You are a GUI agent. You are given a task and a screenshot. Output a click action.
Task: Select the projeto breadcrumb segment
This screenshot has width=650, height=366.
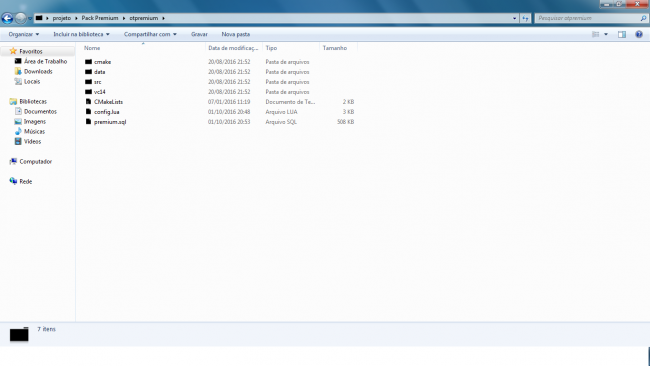(x=61, y=18)
